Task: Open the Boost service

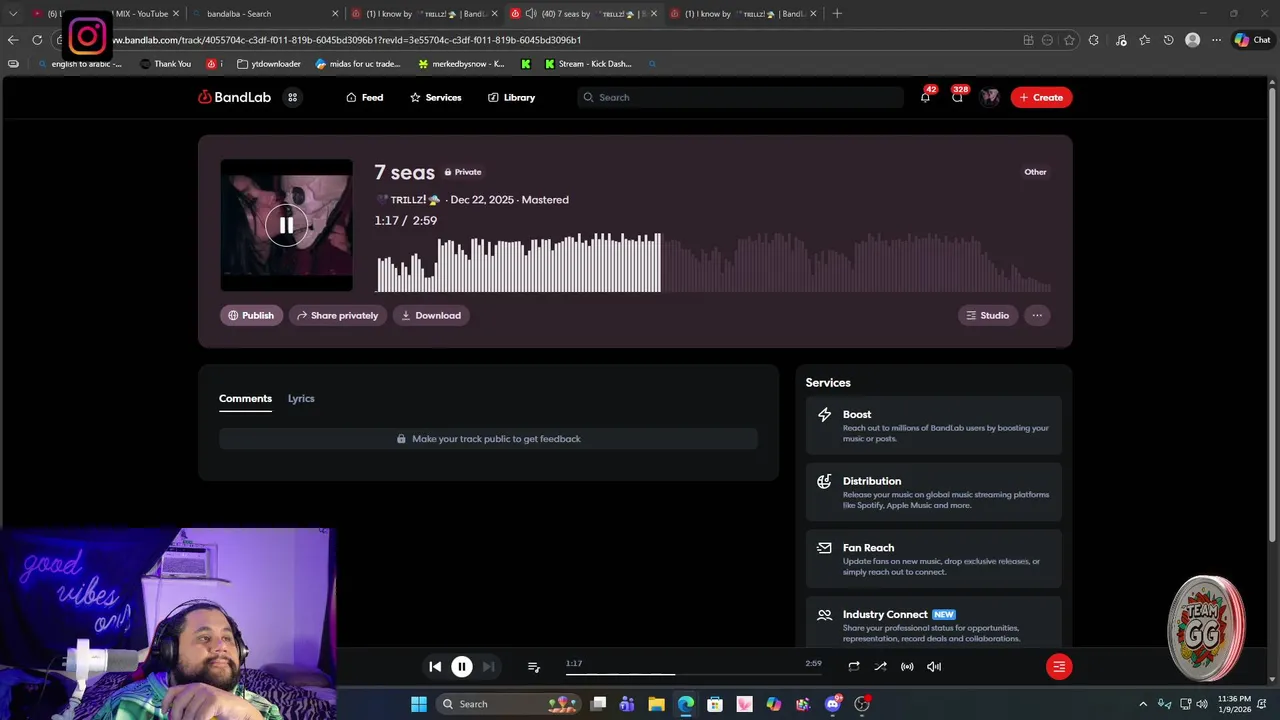Action: [x=934, y=426]
